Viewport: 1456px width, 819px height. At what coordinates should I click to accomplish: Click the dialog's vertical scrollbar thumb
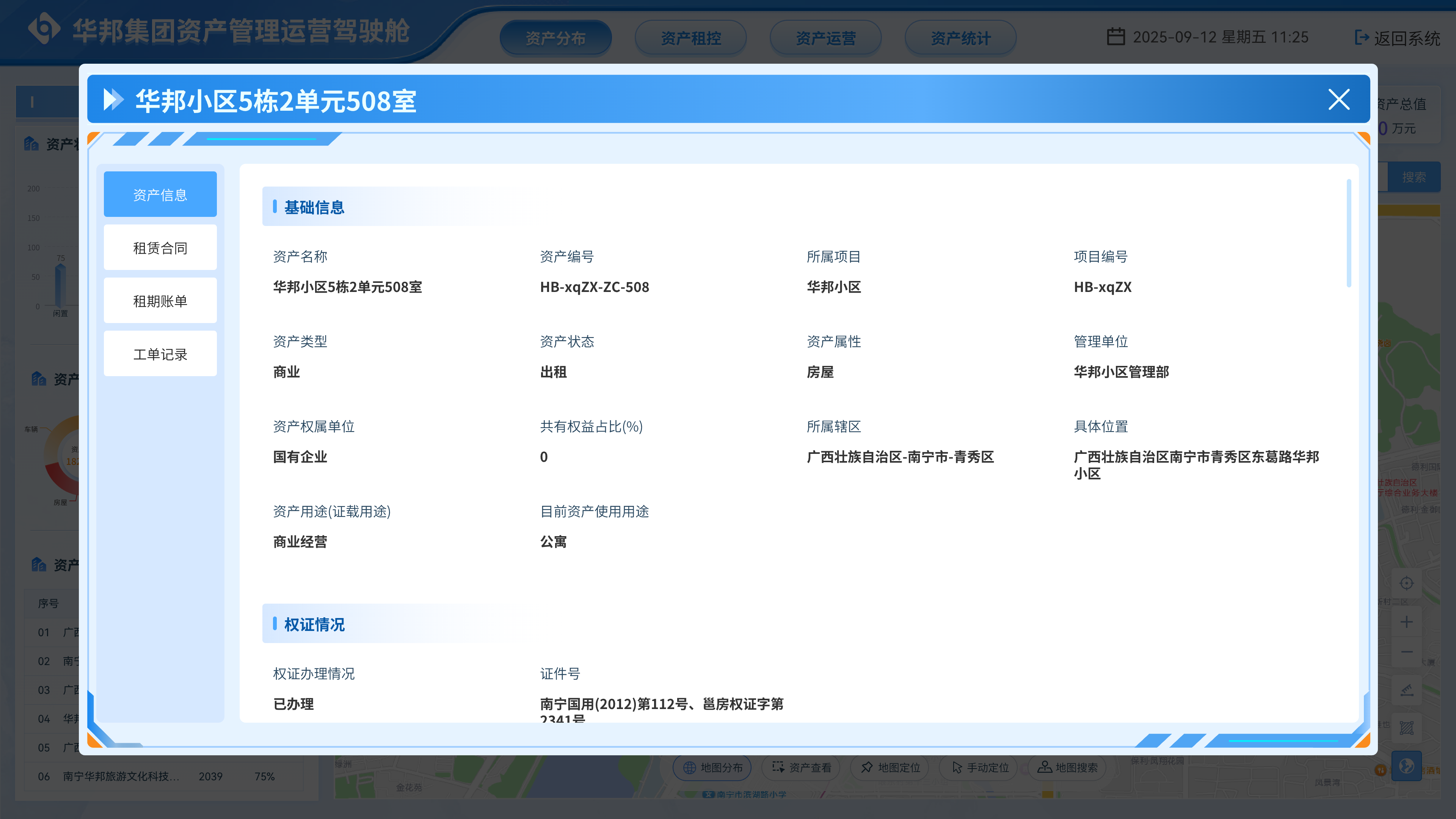[1349, 233]
